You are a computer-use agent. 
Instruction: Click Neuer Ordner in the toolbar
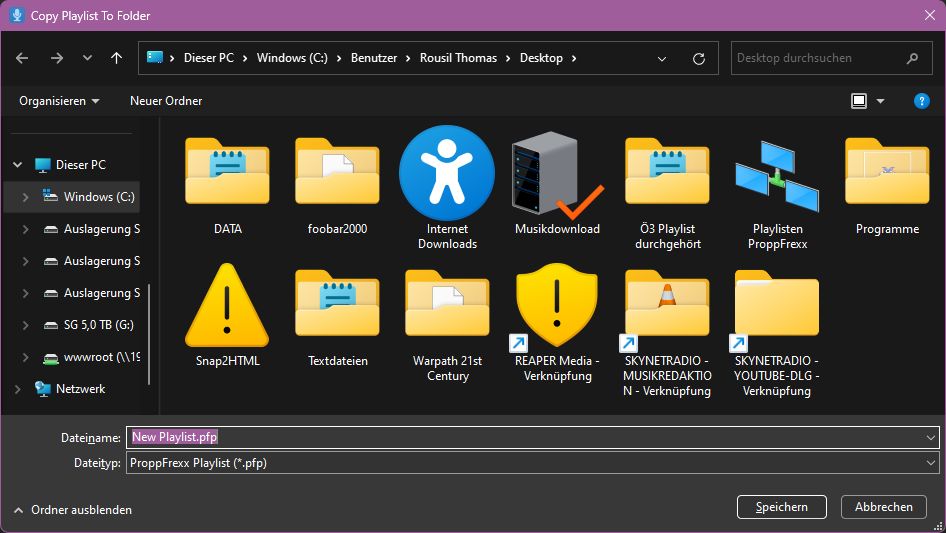pyautogui.click(x=166, y=101)
